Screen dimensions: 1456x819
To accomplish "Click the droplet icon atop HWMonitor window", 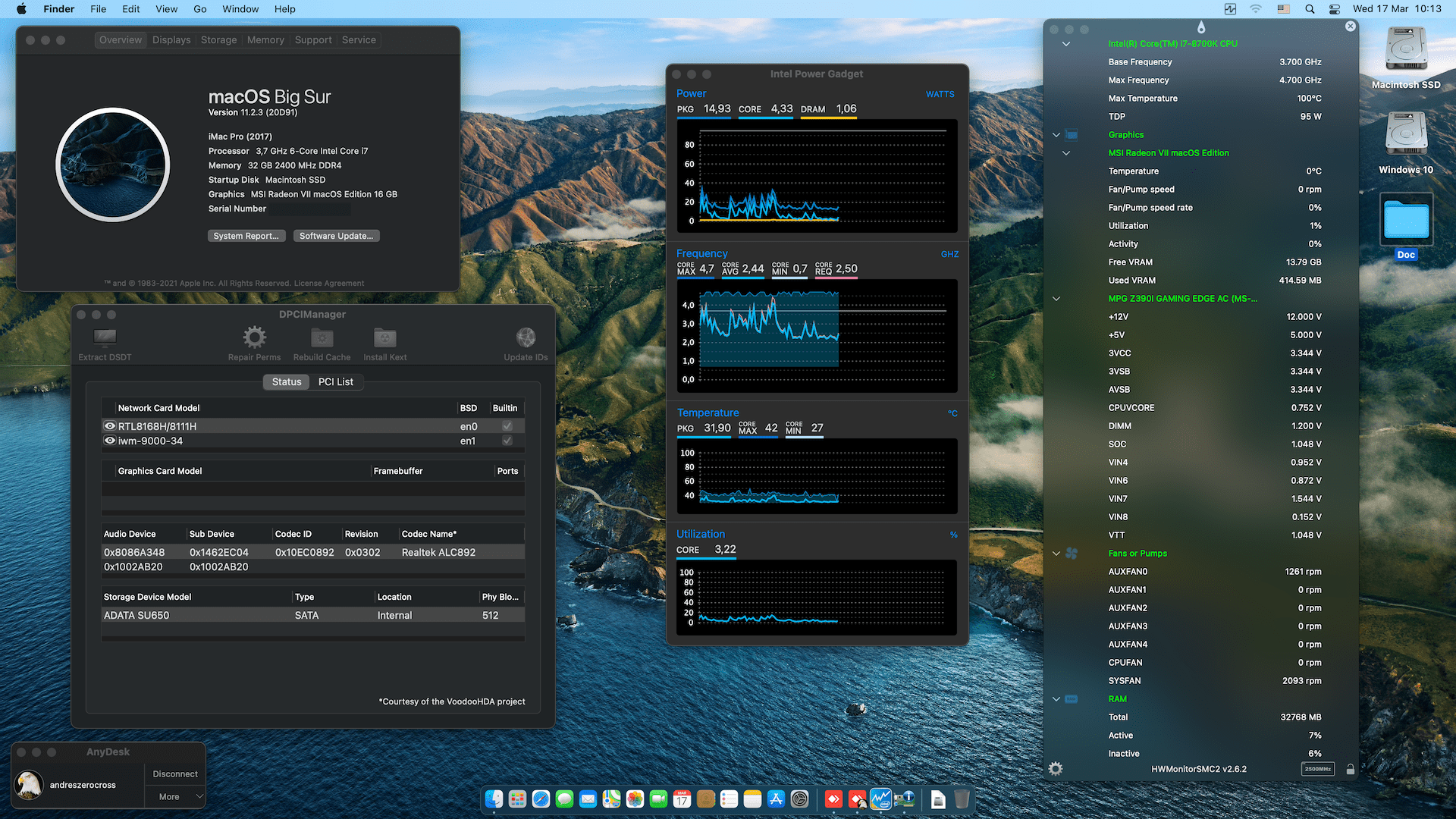I will (x=1201, y=27).
